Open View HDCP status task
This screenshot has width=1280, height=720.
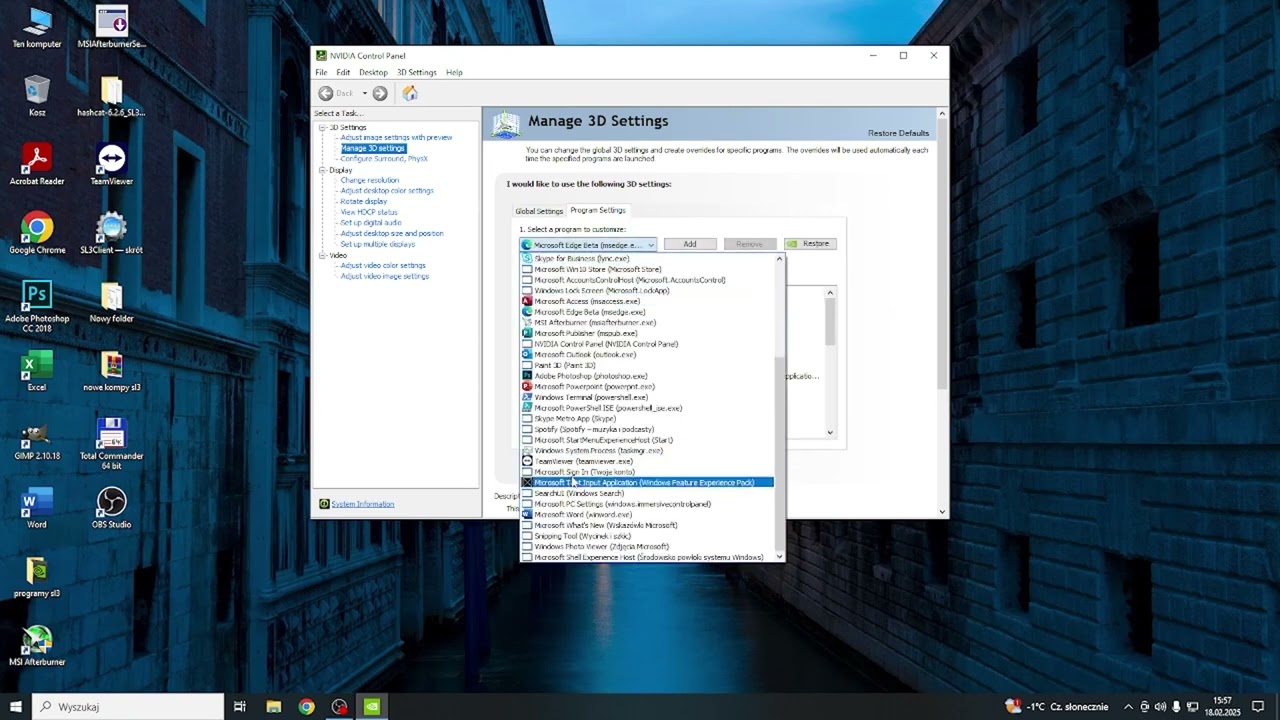click(x=369, y=212)
